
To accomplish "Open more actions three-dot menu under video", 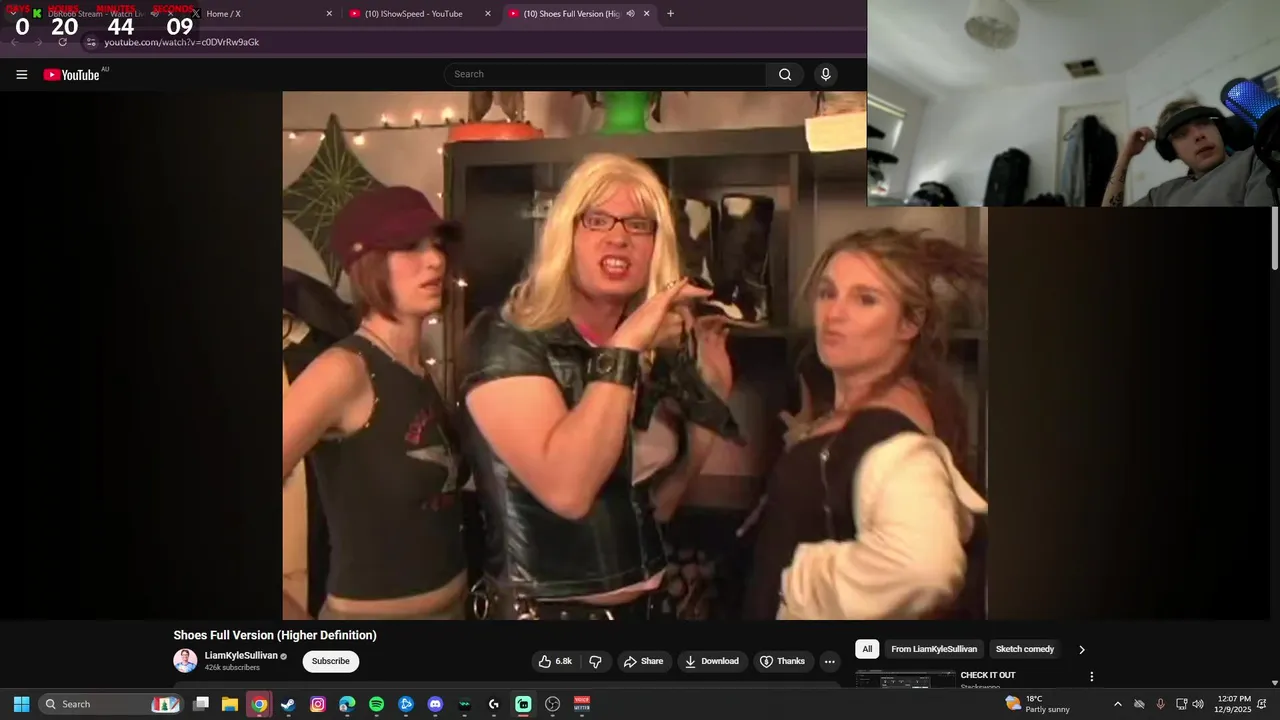I will (x=829, y=661).
